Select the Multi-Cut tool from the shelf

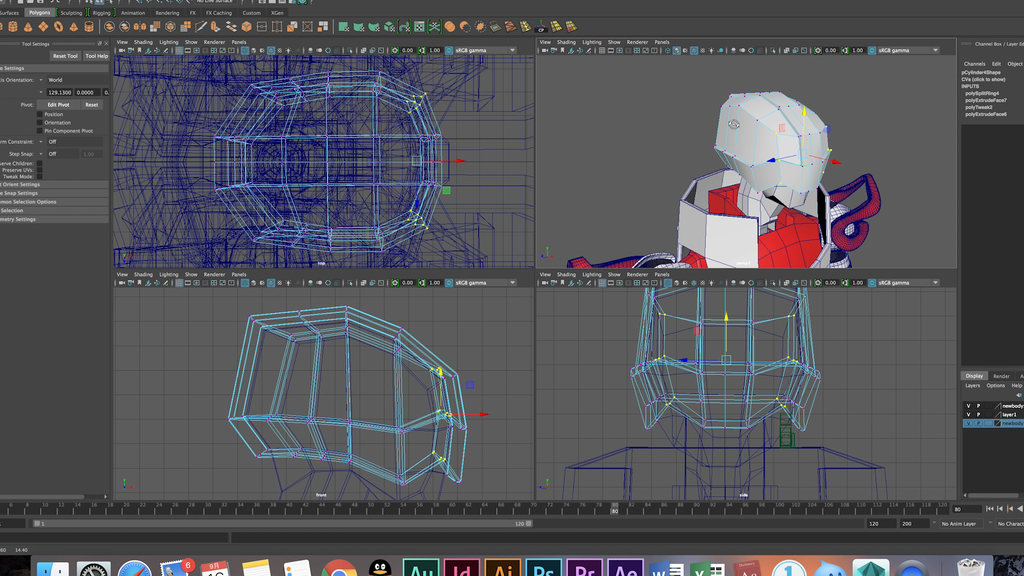click(x=200, y=23)
